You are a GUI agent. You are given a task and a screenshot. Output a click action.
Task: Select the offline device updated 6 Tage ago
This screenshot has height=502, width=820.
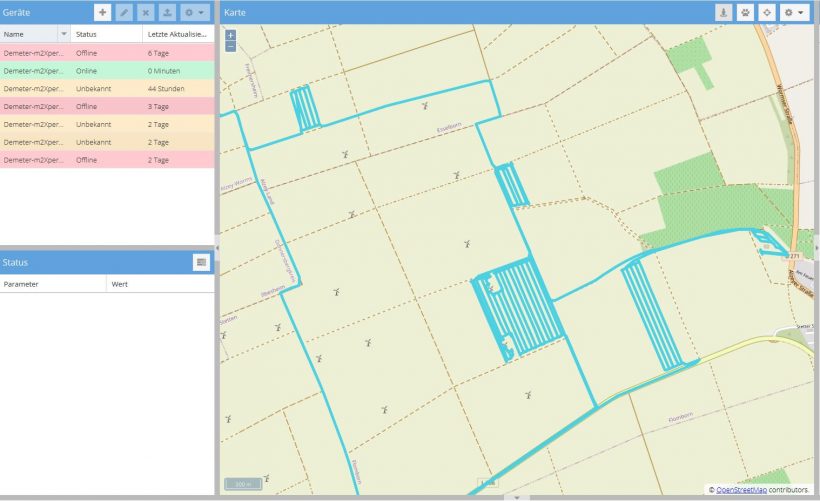(x=106, y=52)
